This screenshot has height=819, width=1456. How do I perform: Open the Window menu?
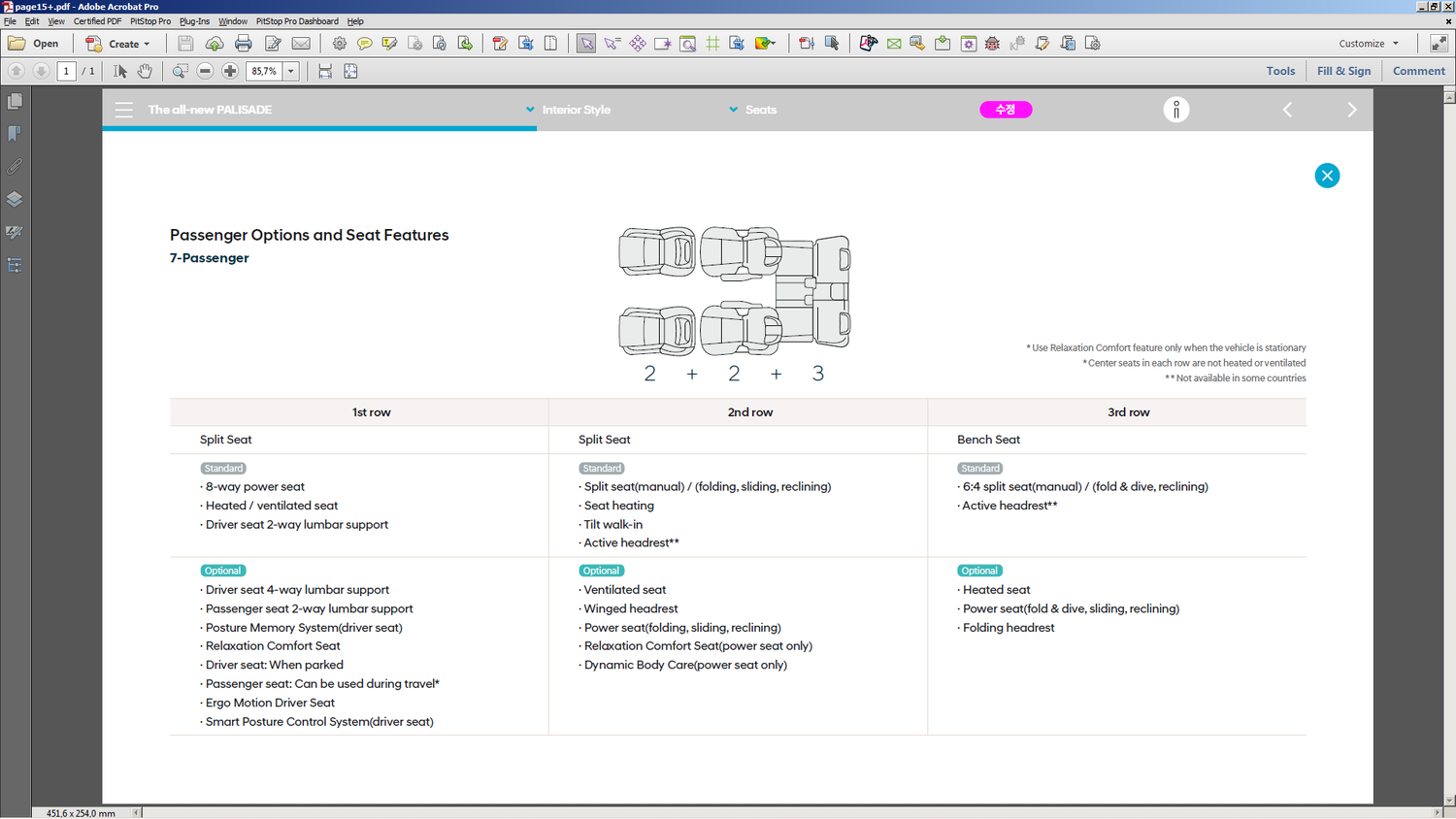pyautogui.click(x=233, y=21)
